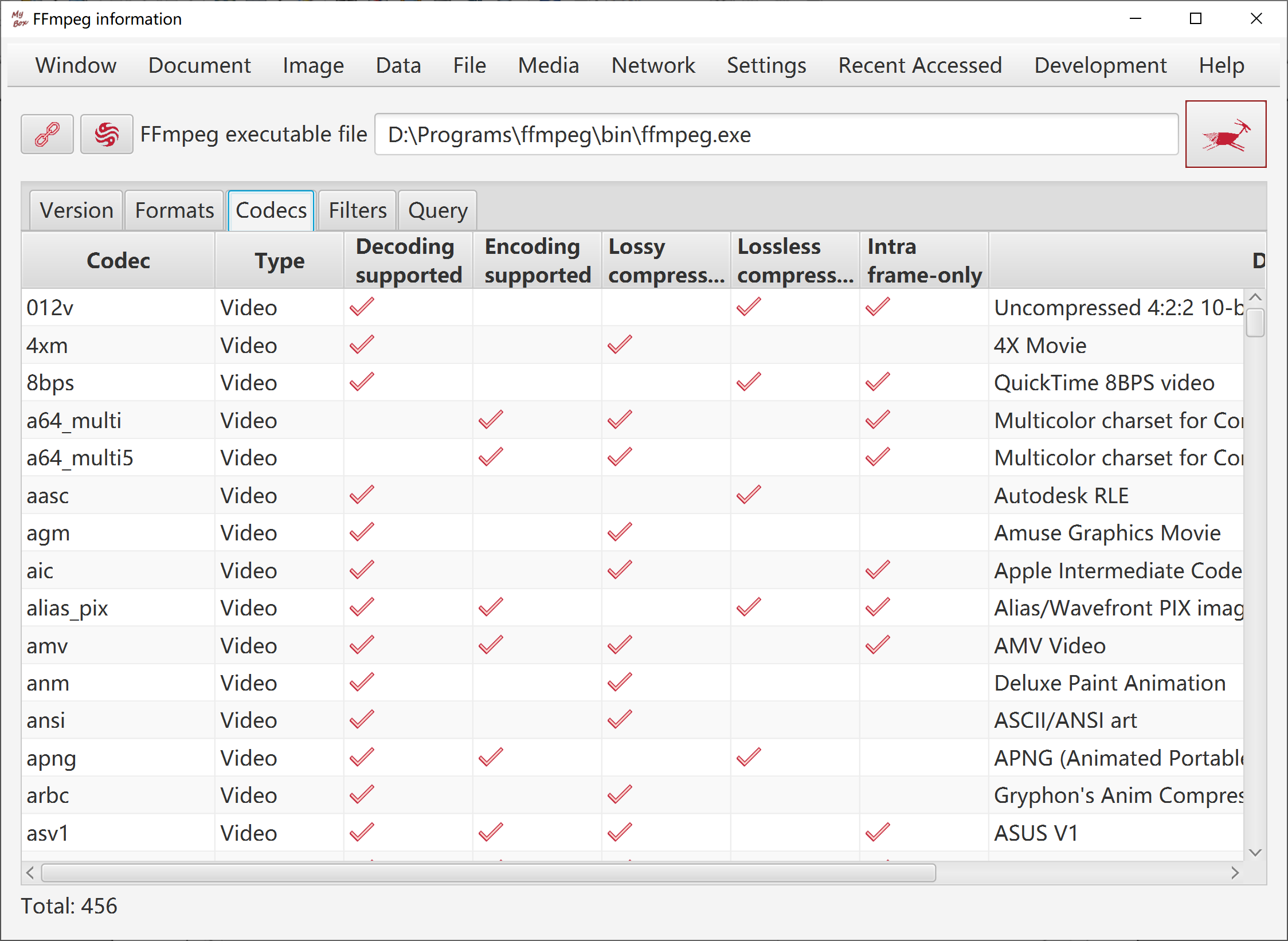This screenshot has width=1288, height=941.
Task: Select the amv codec cell
Action: pyautogui.click(x=118, y=645)
